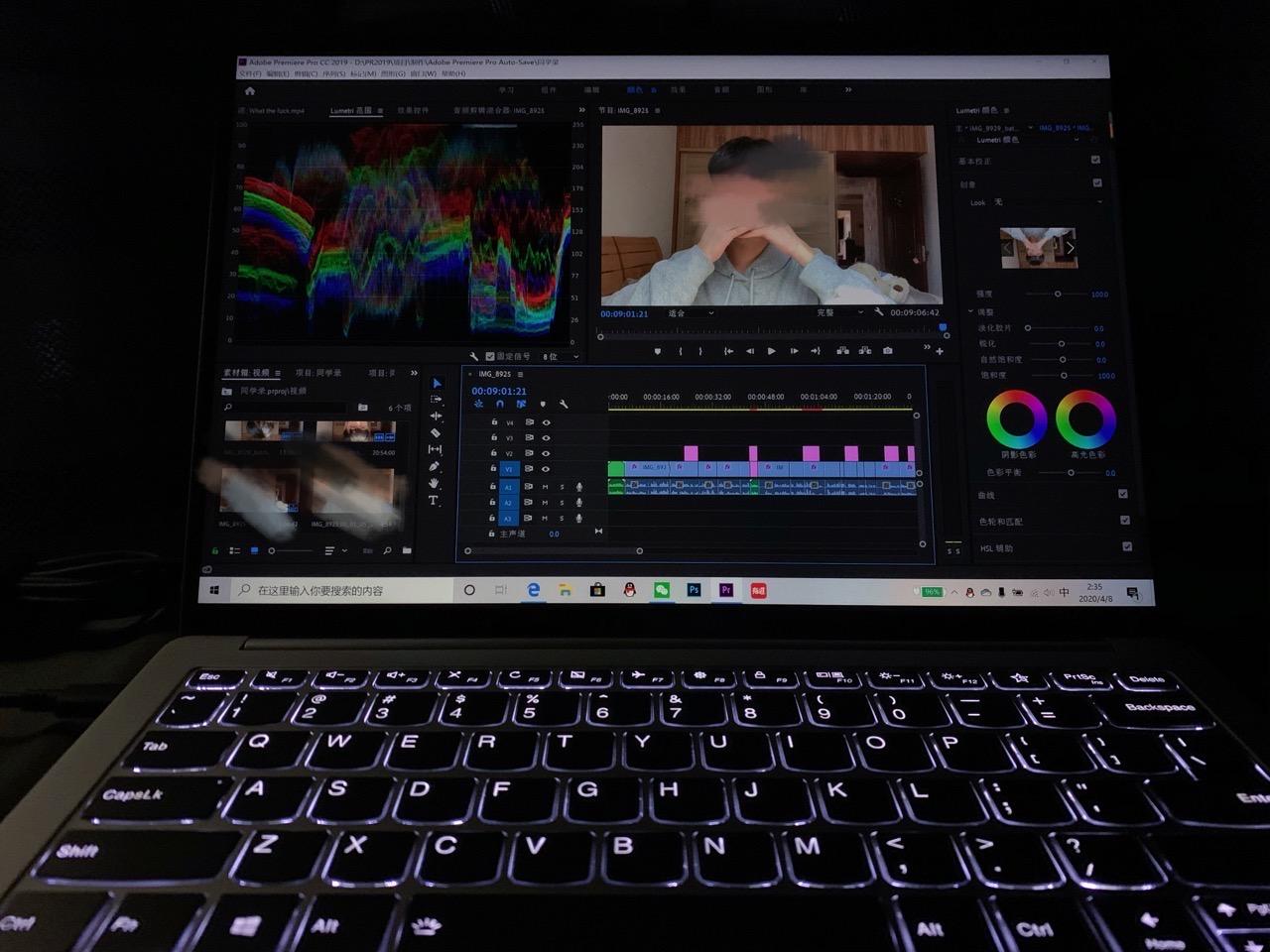Select the Track Select Forward tool
The width and height of the screenshot is (1270, 952).
[437, 400]
